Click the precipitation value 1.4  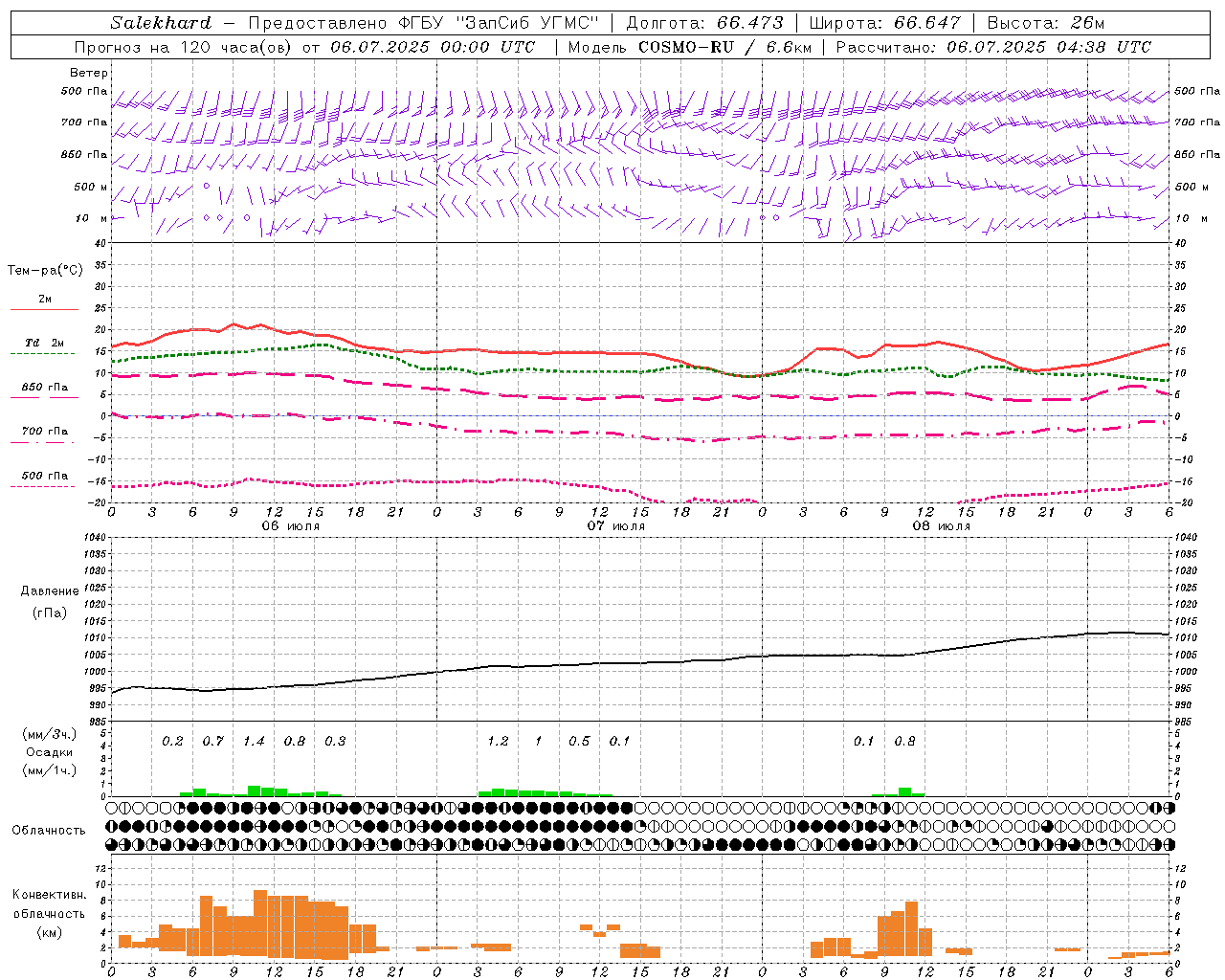pos(254,742)
